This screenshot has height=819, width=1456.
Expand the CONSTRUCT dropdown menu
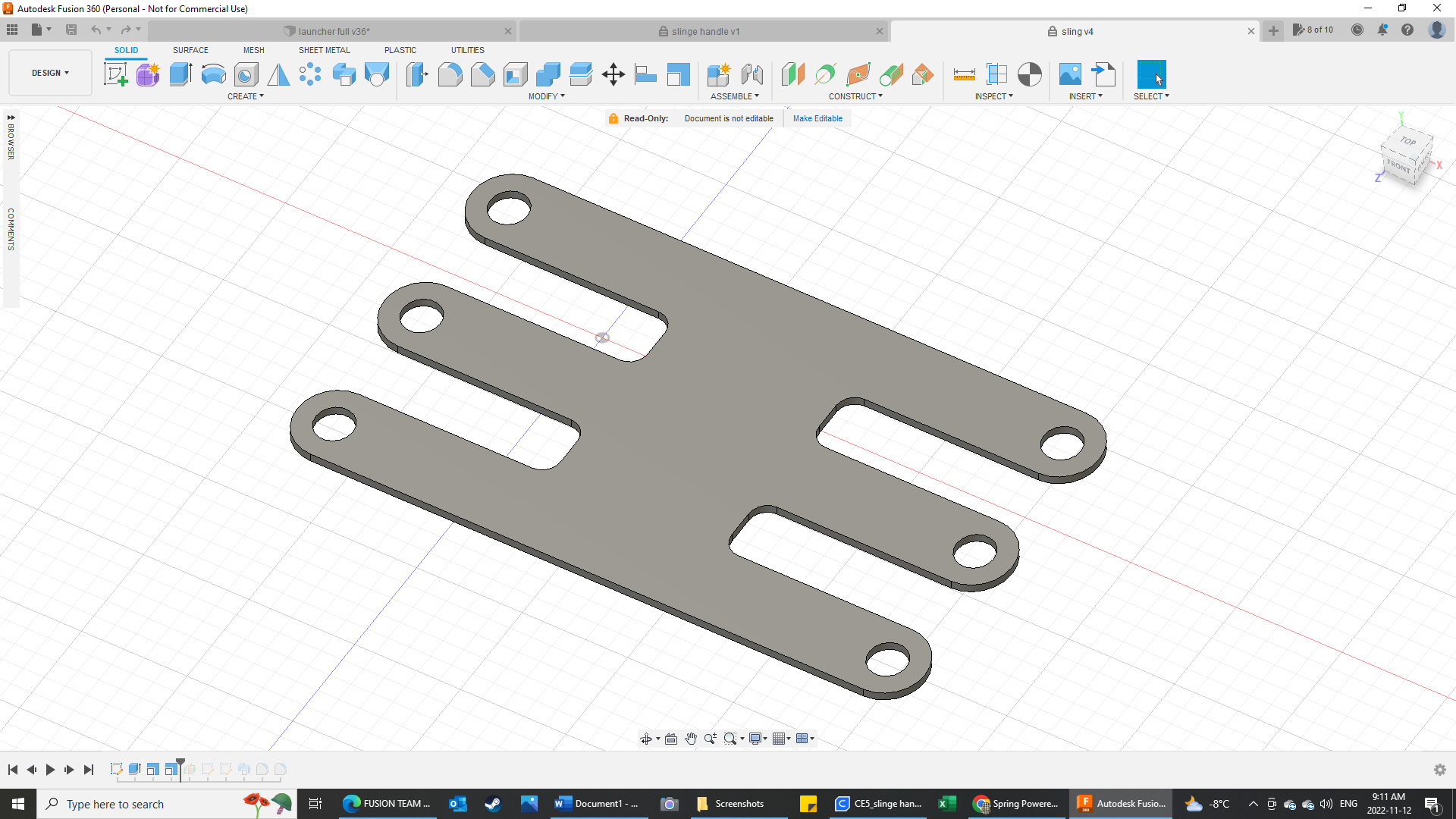point(856,96)
